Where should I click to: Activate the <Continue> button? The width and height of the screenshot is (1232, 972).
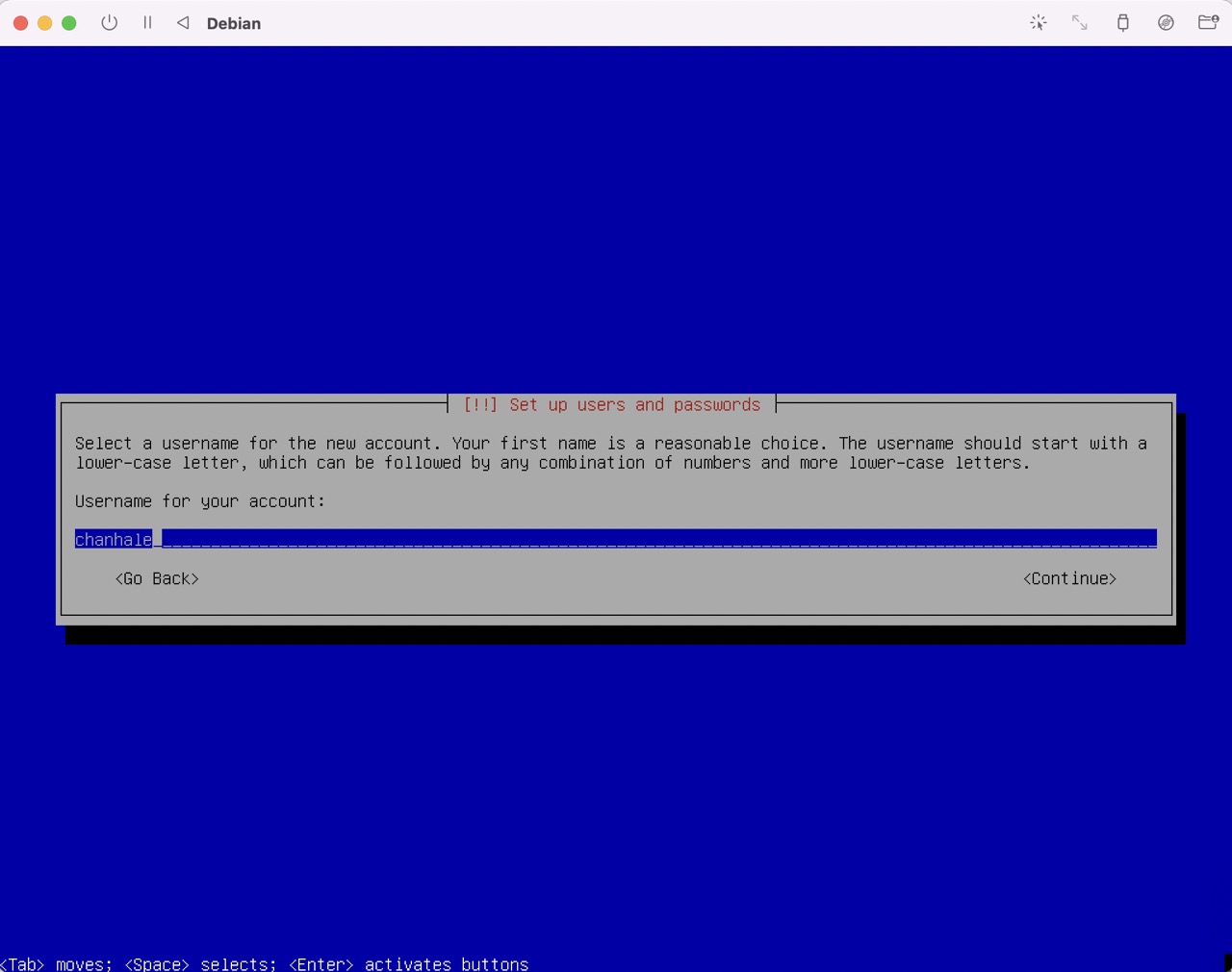[1069, 578]
